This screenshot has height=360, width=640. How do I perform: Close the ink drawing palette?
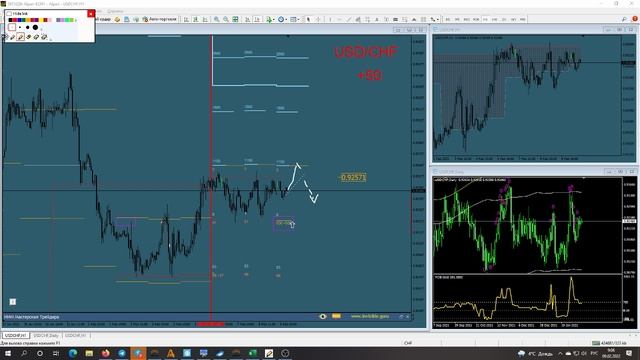click(x=91, y=13)
